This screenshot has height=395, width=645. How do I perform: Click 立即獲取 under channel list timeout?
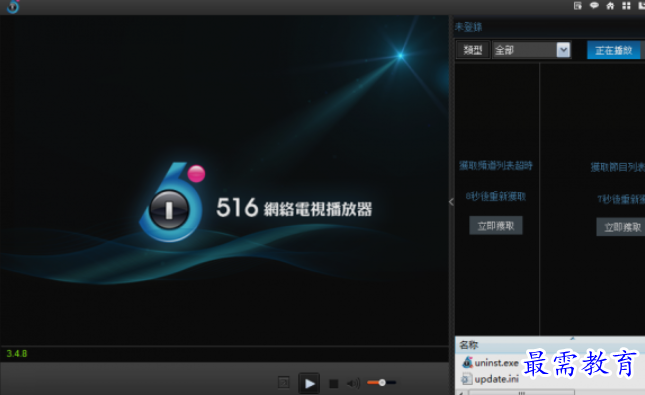(x=496, y=226)
